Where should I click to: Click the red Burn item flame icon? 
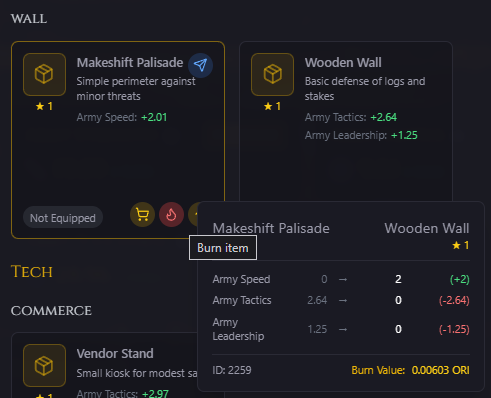[171, 215]
